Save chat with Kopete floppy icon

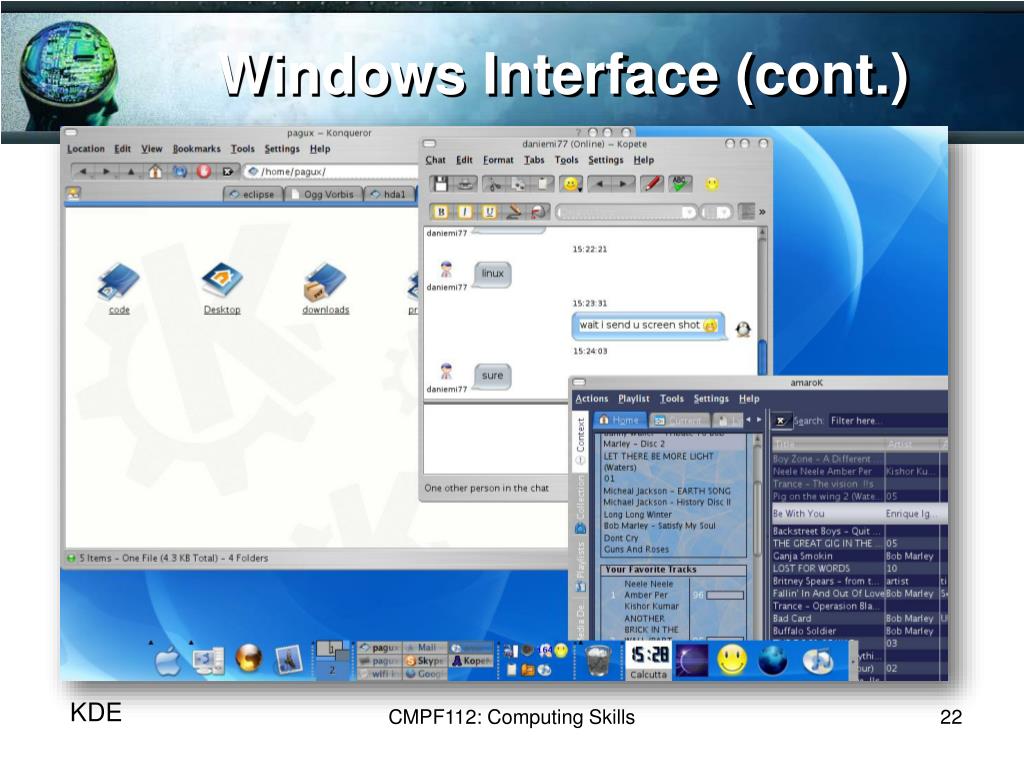pyautogui.click(x=441, y=184)
